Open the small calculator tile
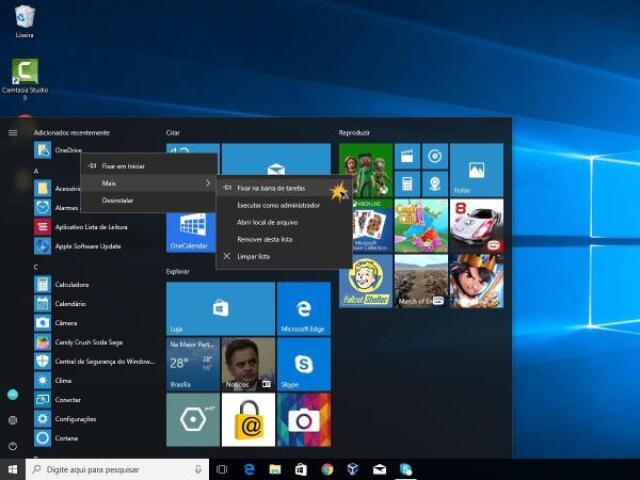The height and width of the screenshot is (480, 640). pos(407,184)
